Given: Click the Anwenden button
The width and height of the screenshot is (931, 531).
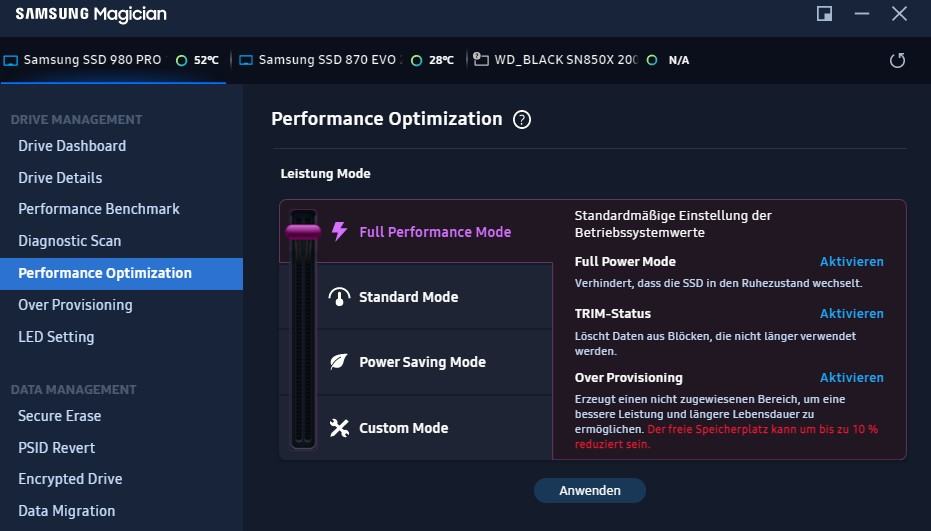Looking at the screenshot, I should click(x=590, y=491).
